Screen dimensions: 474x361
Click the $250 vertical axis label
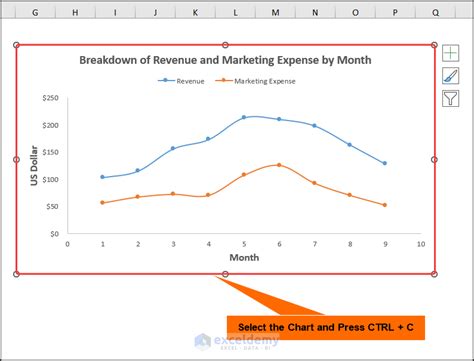(50, 98)
